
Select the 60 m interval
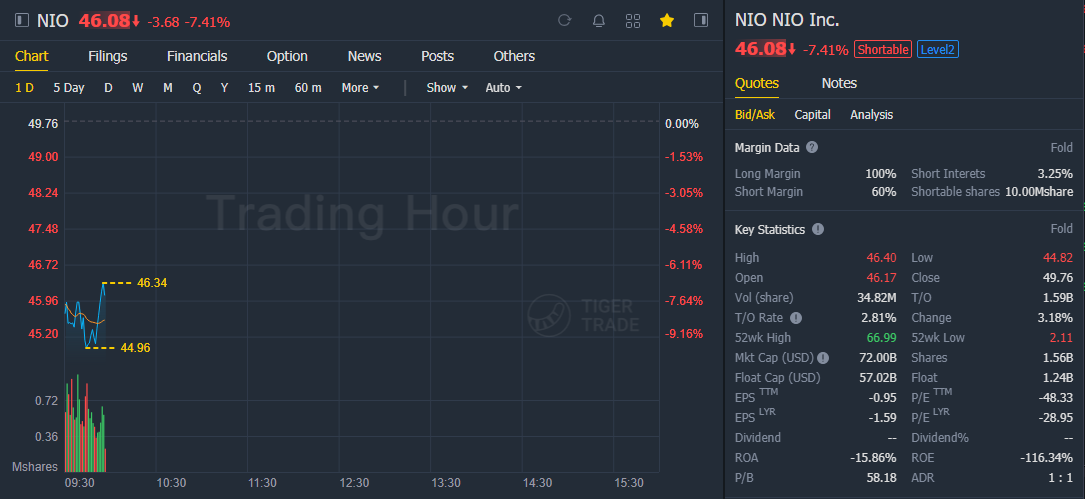pyautogui.click(x=308, y=88)
